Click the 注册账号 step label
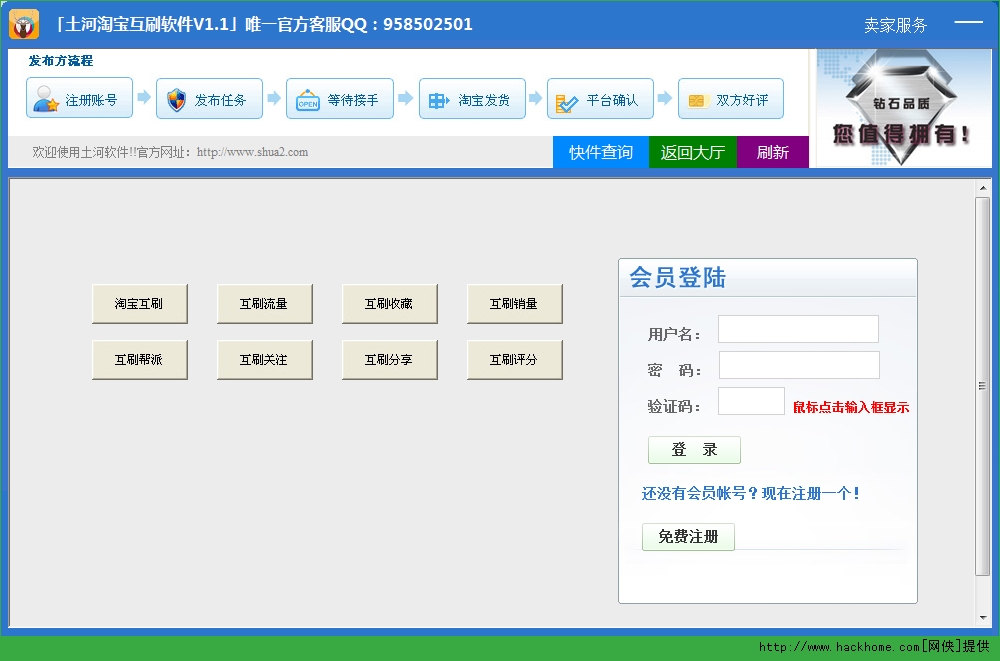Image resolution: width=1000 pixels, height=661 pixels. click(x=91, y=100)
